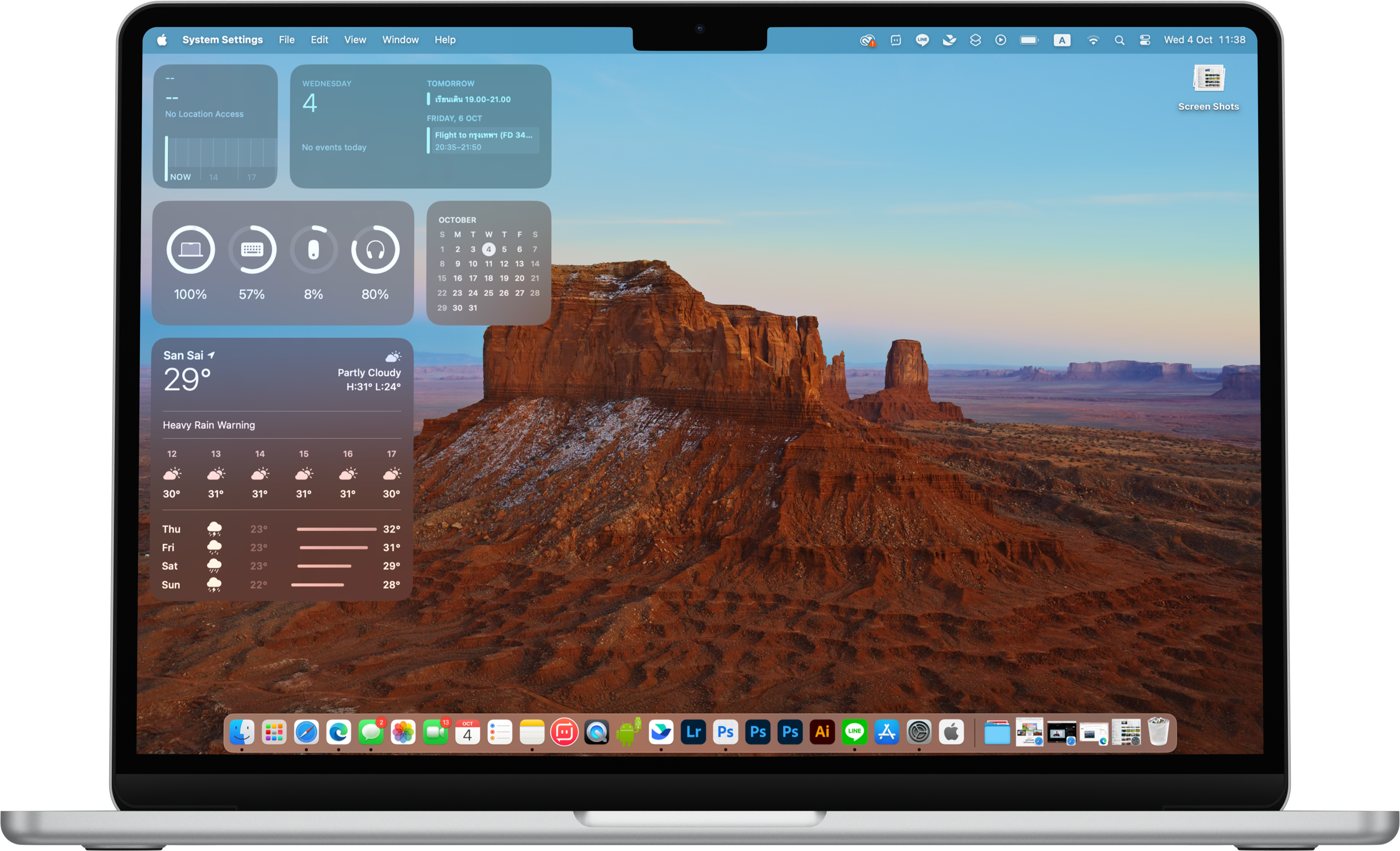This screenshot has height=851, width=1400.
Task: Click the Android File Transfer dock icon
Action: pos(629,732)
